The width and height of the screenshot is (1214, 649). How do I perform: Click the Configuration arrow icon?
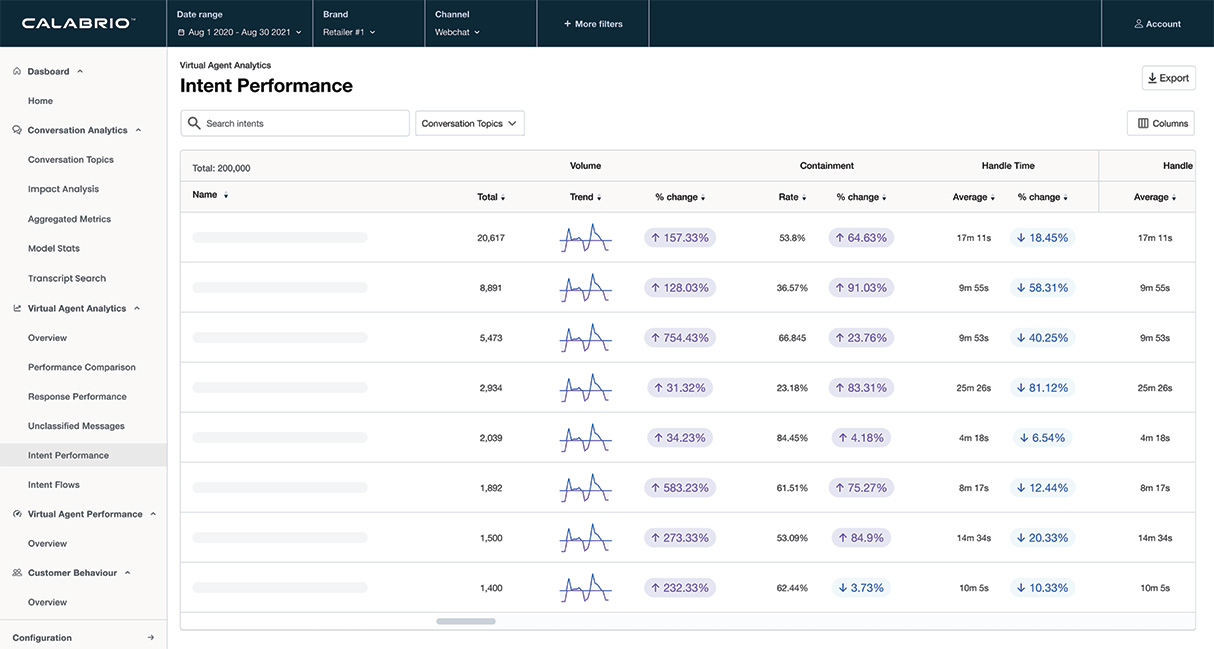point(150,638)
